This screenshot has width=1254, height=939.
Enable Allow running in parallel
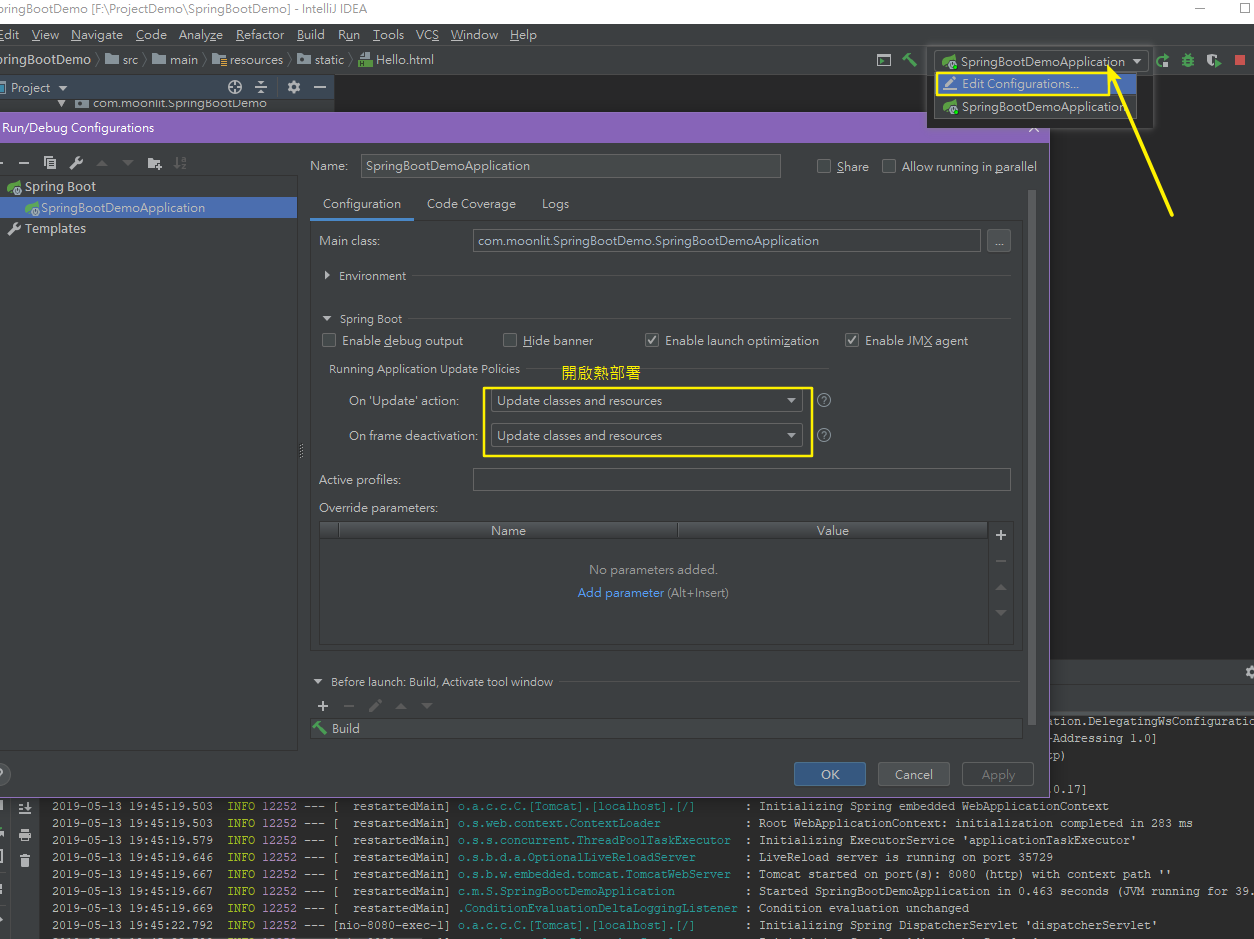pyautogui.click(x=889, y=167)
